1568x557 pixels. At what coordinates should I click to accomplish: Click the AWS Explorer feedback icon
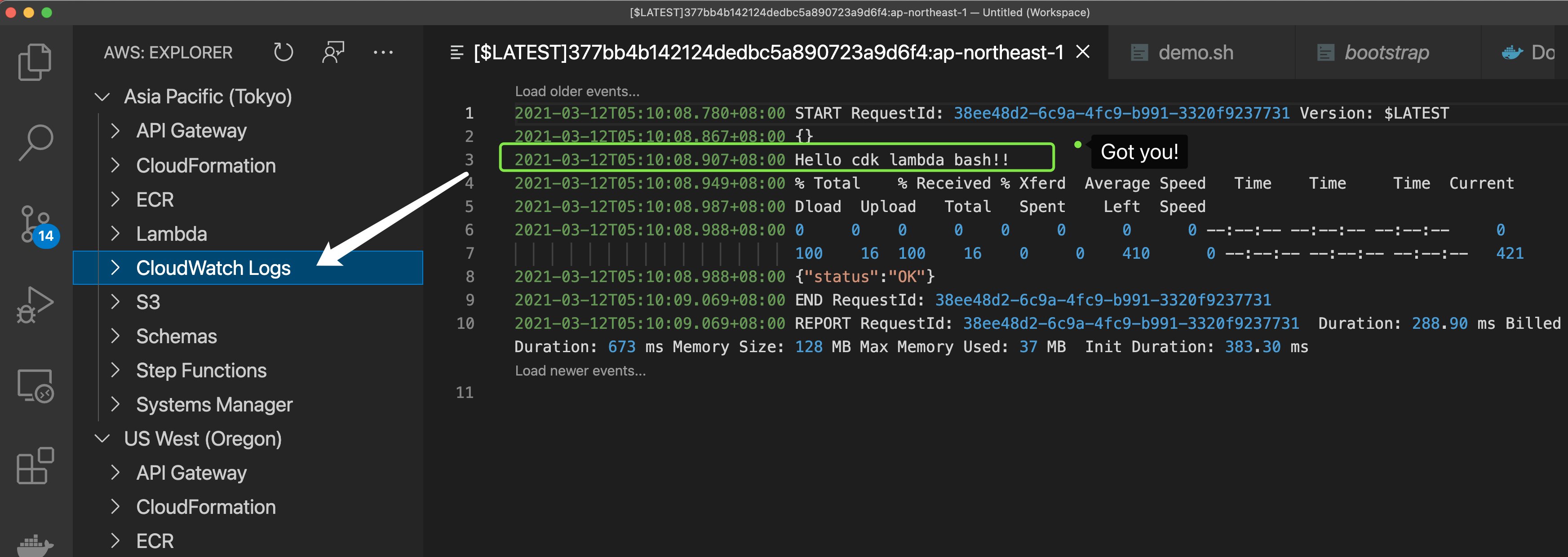pos(333,53)
